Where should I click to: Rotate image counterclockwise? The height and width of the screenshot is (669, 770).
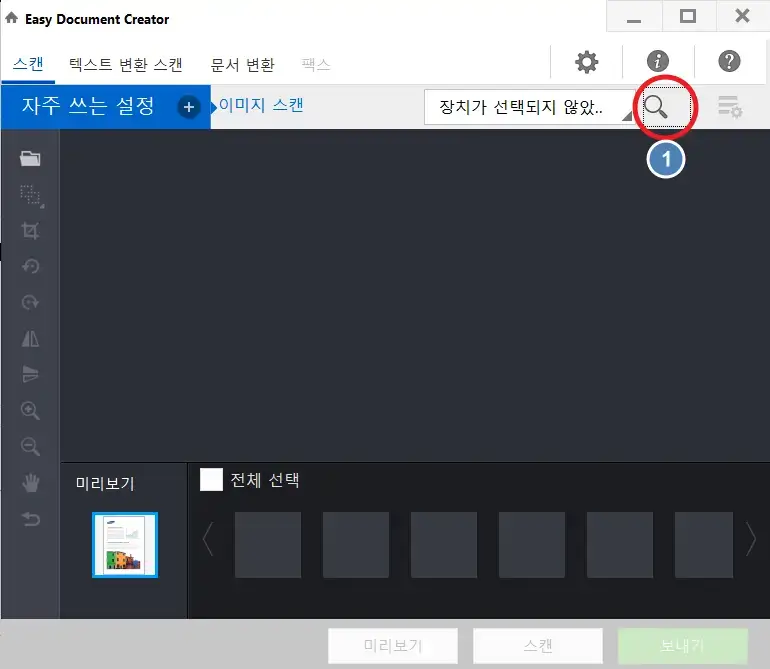(30, 266)
